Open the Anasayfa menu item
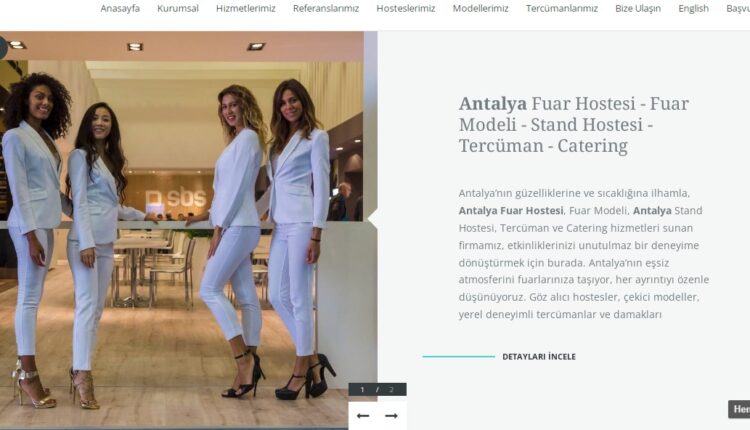The width and height of the screenshot is (750, 430). tap(120, 9)
